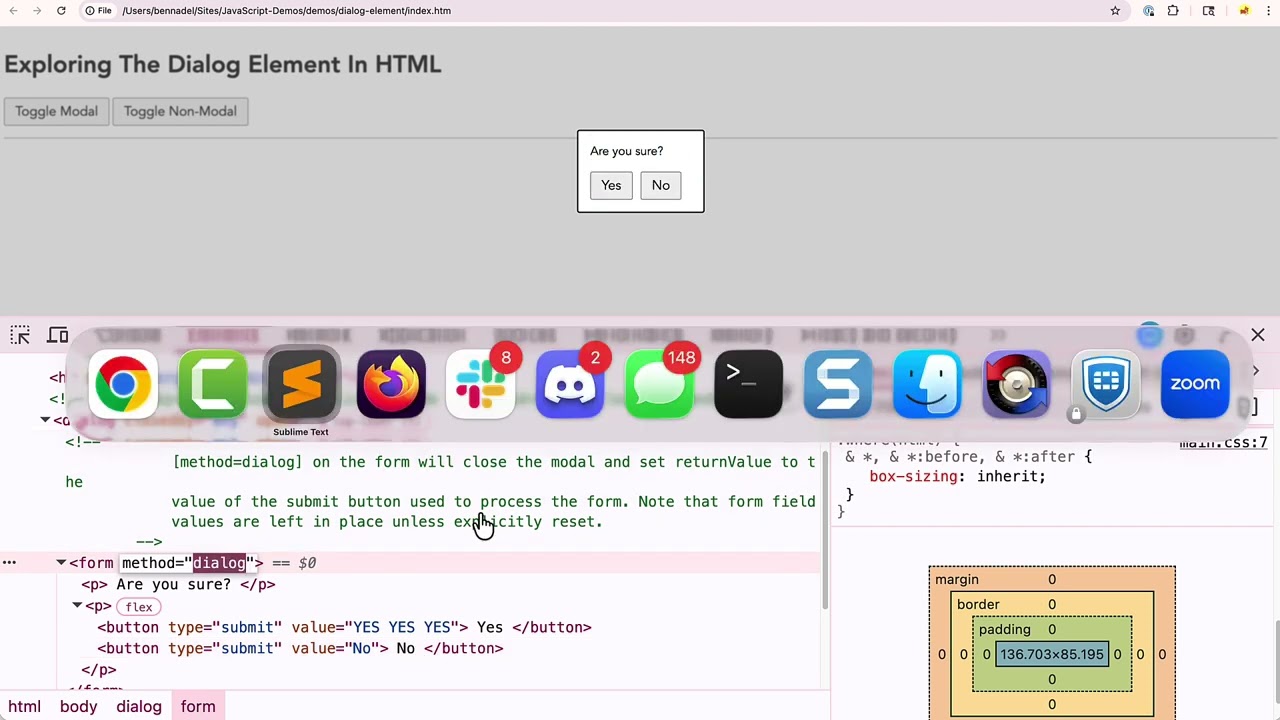Select the 'Are you sure?' paragraph node

[x=178, y=584]
